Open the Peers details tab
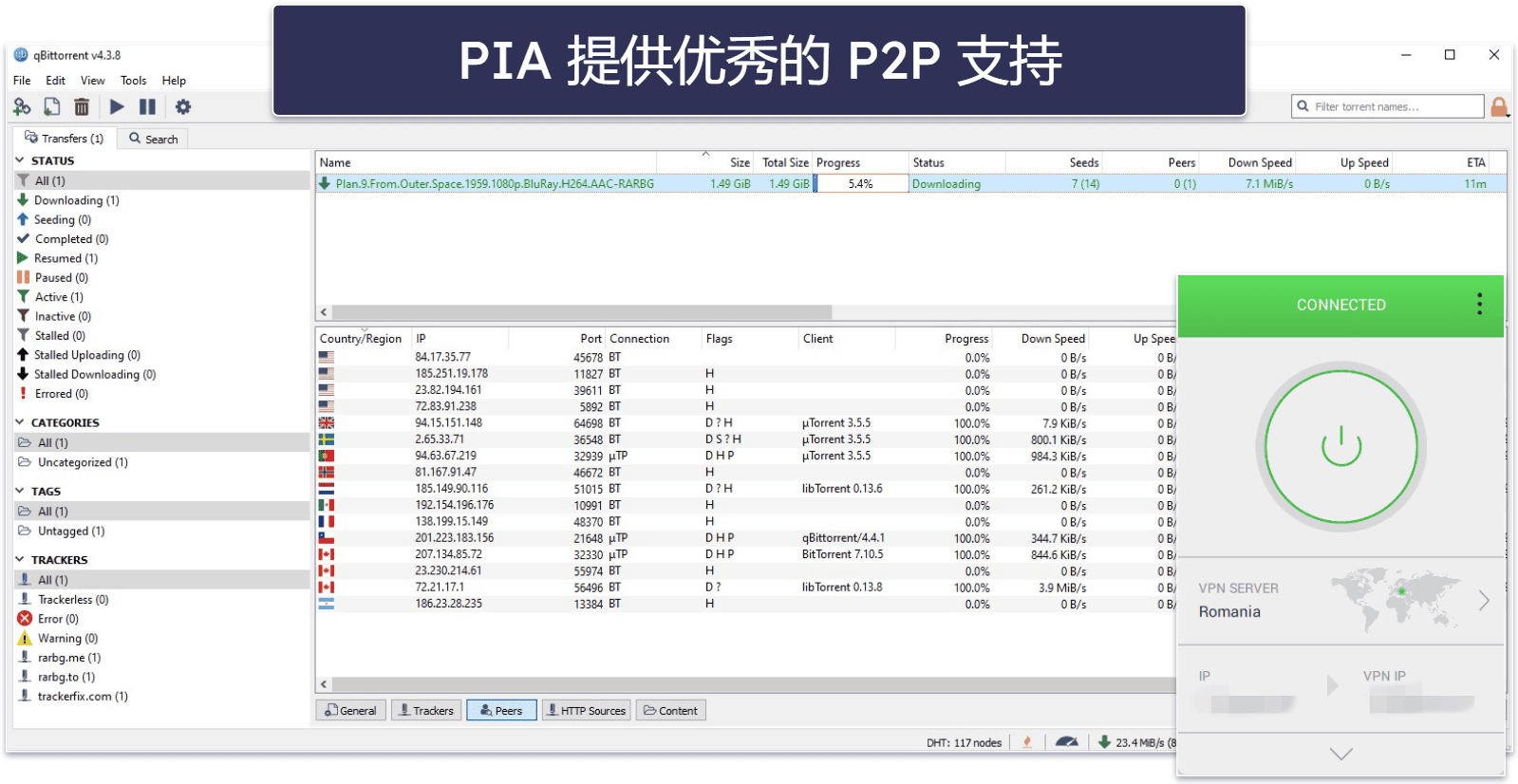Viewport: 1518px width, 784px height. pyautogui.click(x=501, y=711)
